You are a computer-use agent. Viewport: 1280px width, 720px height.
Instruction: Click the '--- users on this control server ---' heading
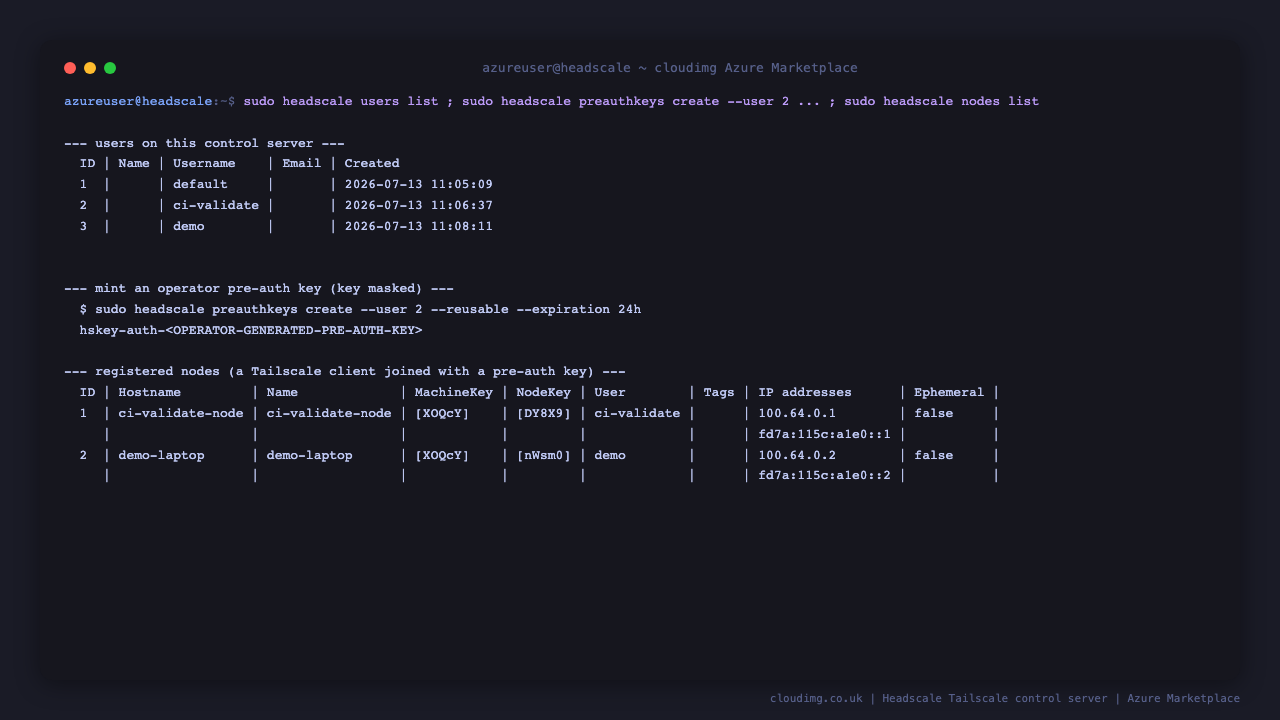click(204, 143)
